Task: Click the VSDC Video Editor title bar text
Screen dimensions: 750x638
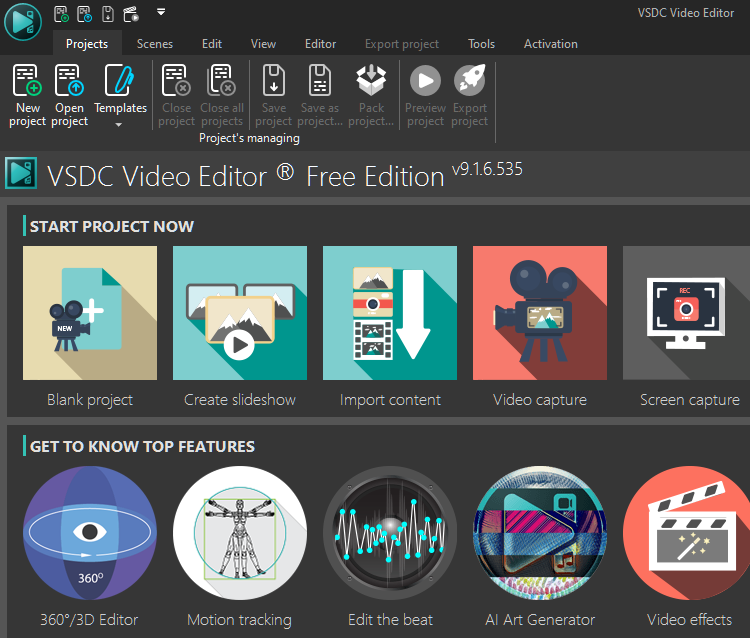Action: [x=685, y=13]
